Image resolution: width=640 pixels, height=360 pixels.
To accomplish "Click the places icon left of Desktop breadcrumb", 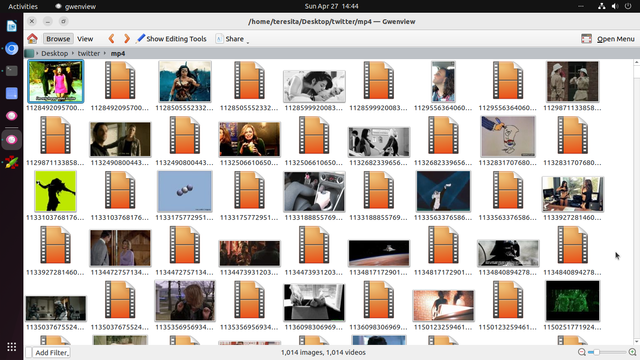I will click(x=29, y=53).
